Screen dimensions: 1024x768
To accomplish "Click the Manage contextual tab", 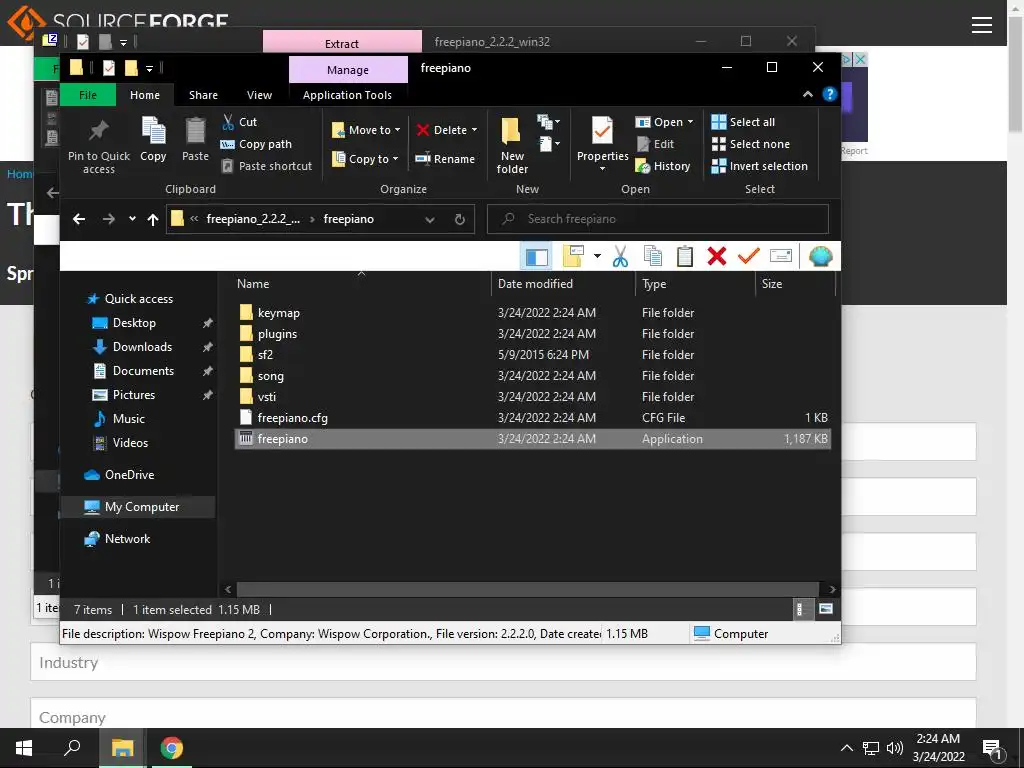I will tap(348, 70).
